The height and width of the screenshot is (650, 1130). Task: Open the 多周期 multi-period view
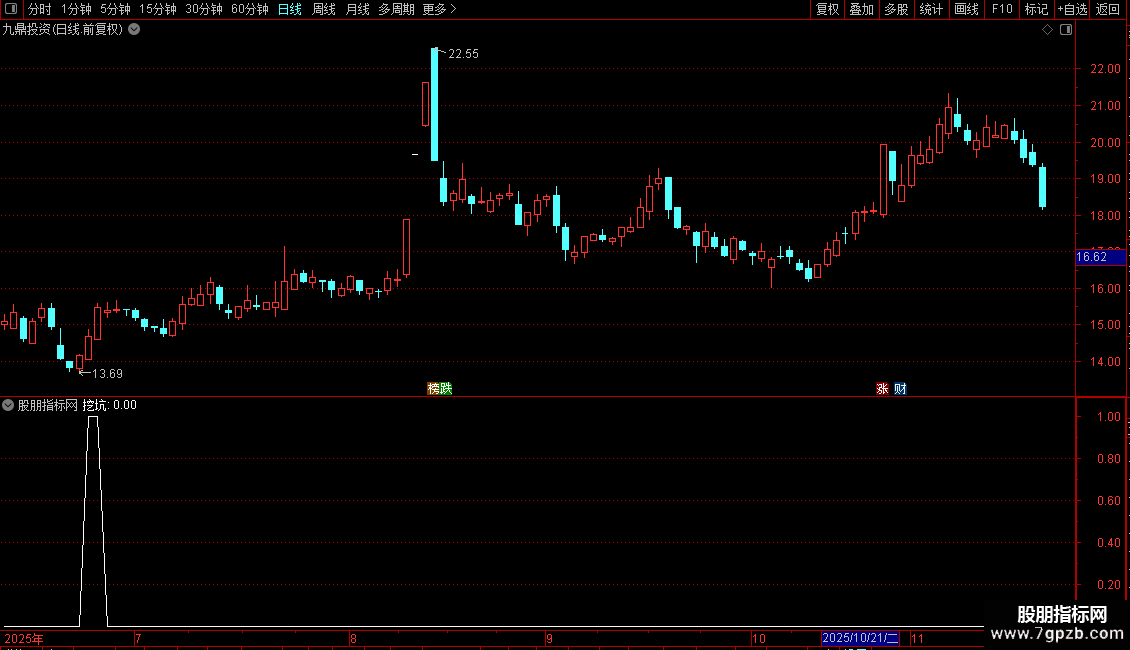(x=396, y=9)
